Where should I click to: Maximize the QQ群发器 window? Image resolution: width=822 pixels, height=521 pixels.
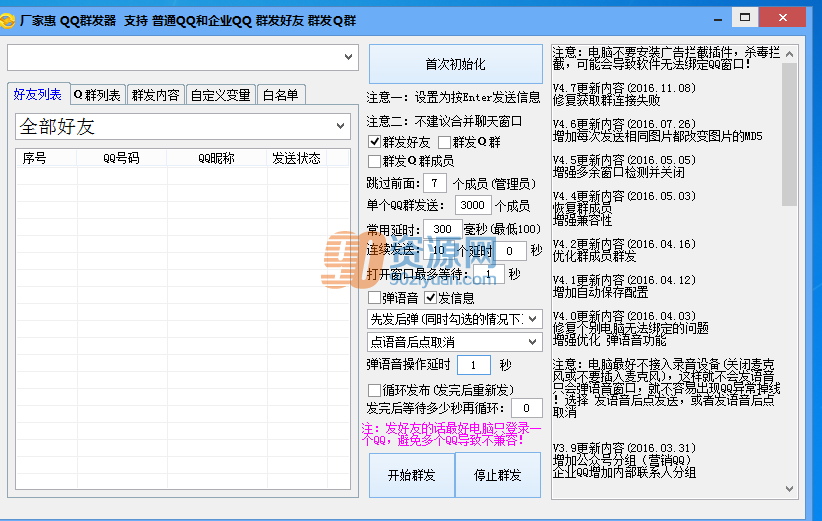pos(744,17)
